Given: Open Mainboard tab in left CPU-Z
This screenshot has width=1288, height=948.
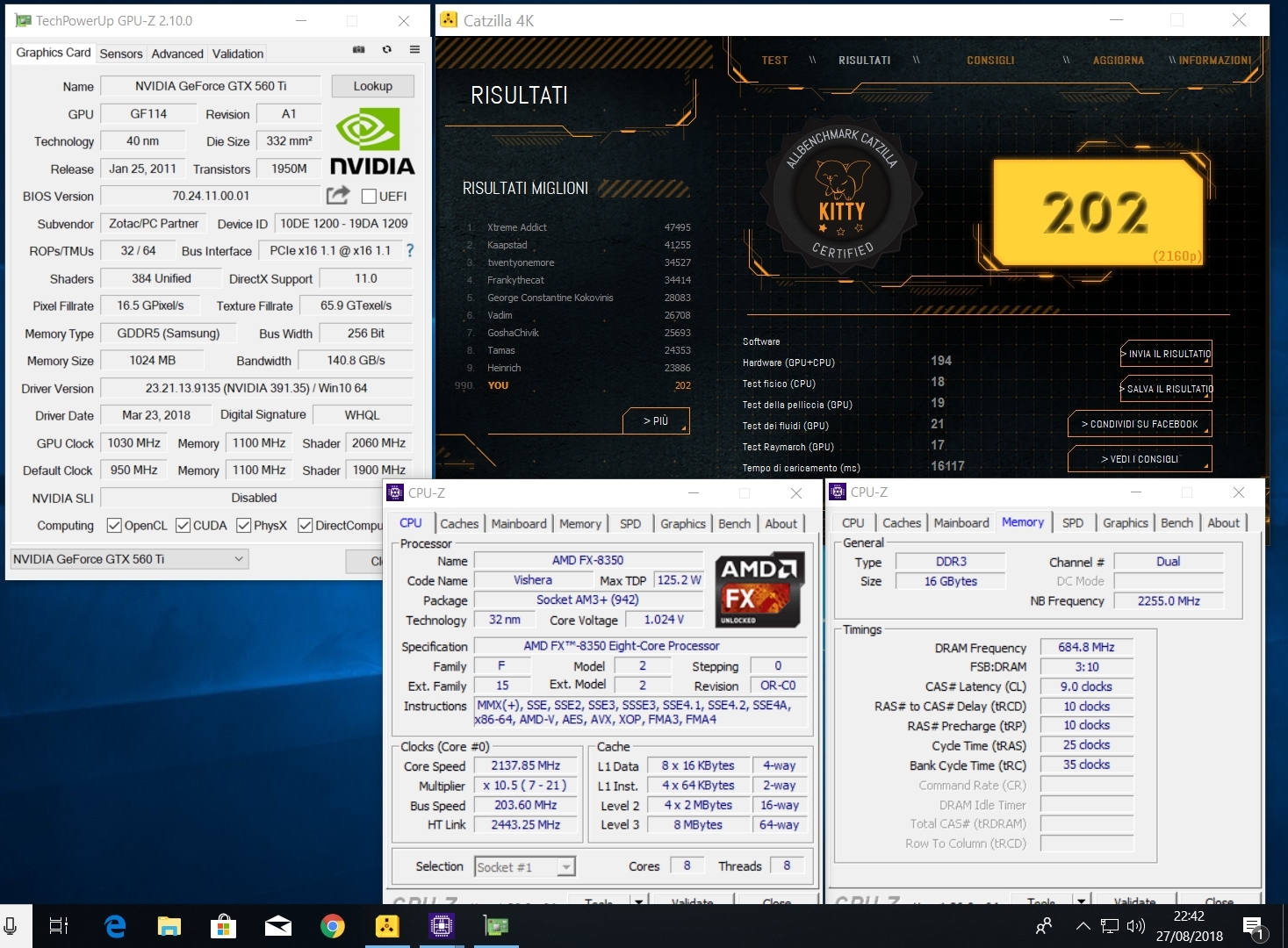Looking at the screenshot, I should coord(519,523).
